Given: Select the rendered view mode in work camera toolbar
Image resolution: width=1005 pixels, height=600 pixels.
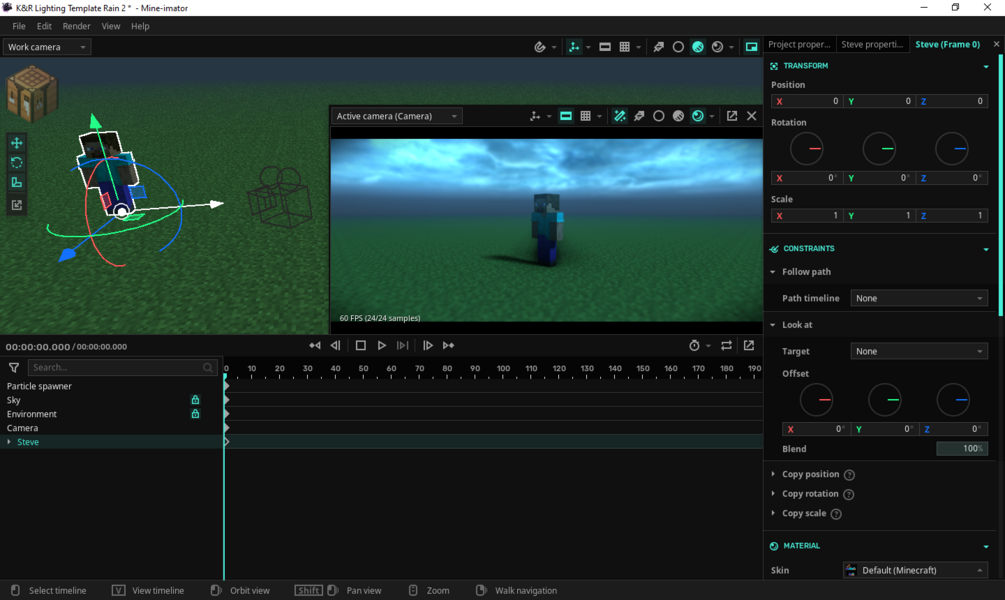Looking at the screenshot, I should pos(717,47).
